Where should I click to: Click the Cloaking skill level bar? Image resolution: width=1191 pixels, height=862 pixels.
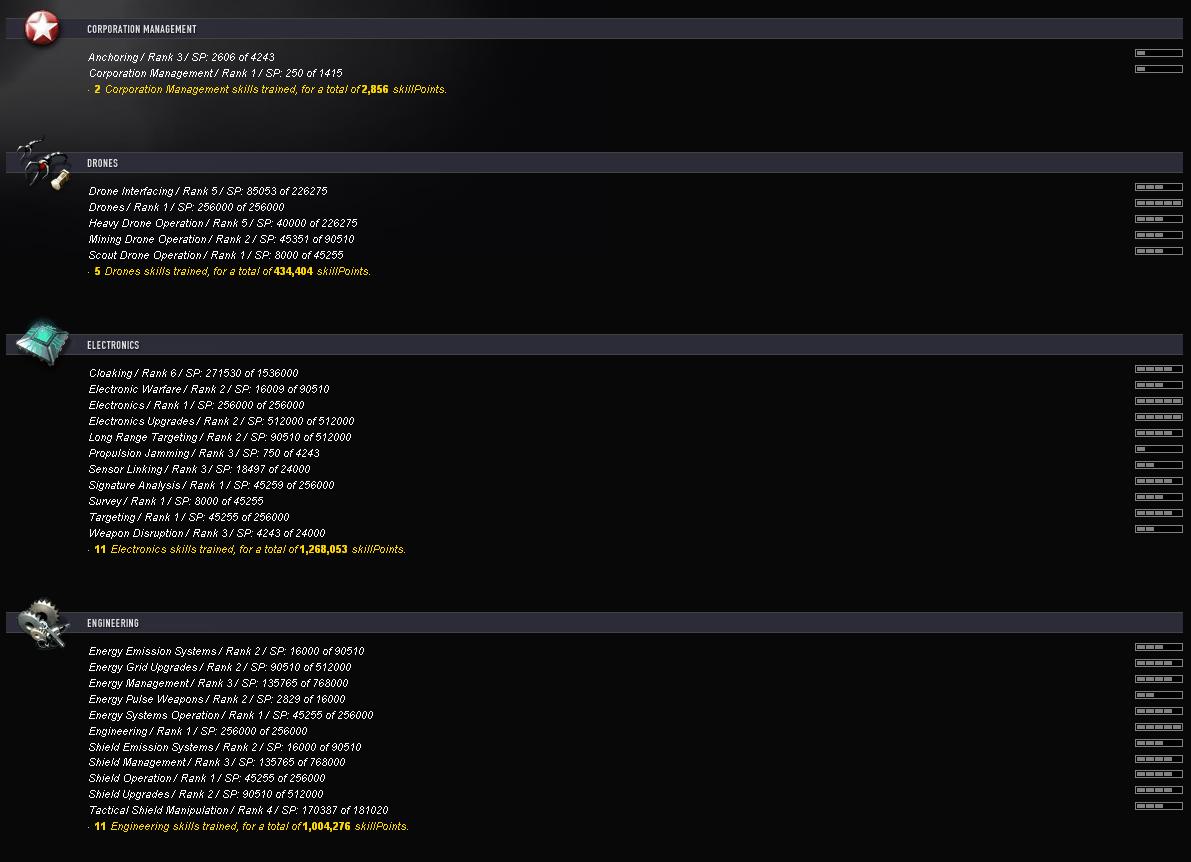tap(1158, 369)
